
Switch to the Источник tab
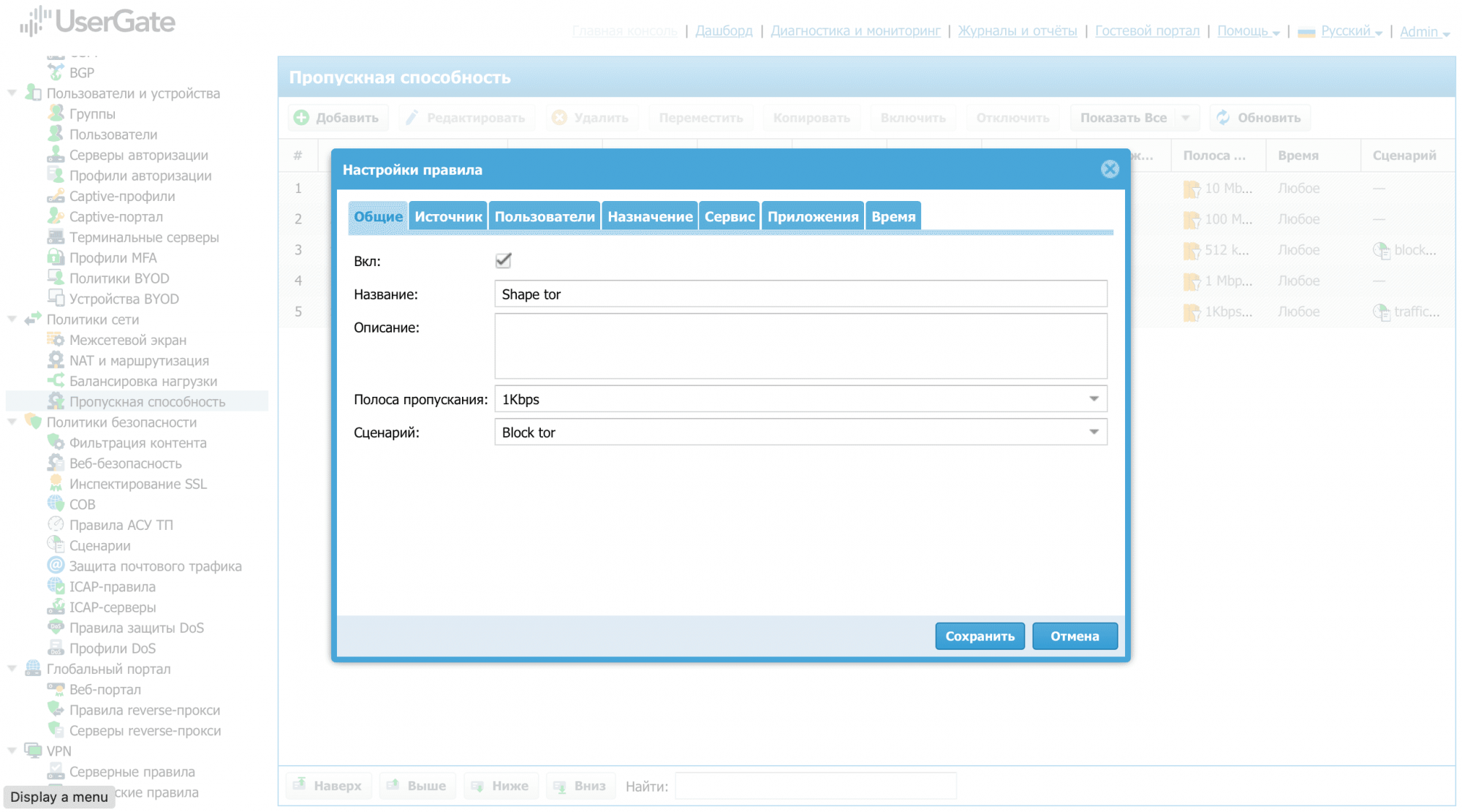(x=448, y=216)
